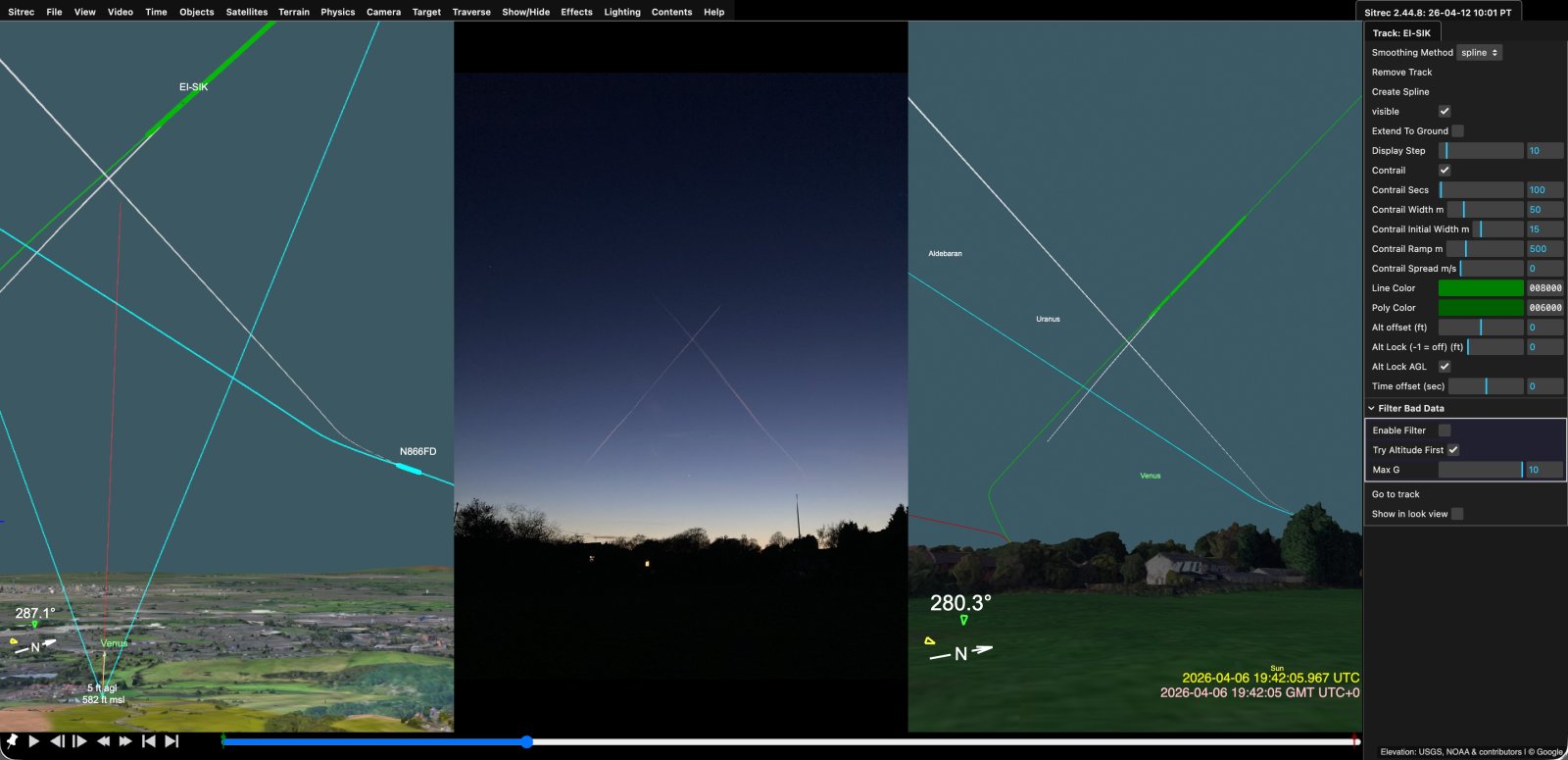Open the Show/Hide menu
Viewport: 1568px width, 760px height.
(525, 12)
